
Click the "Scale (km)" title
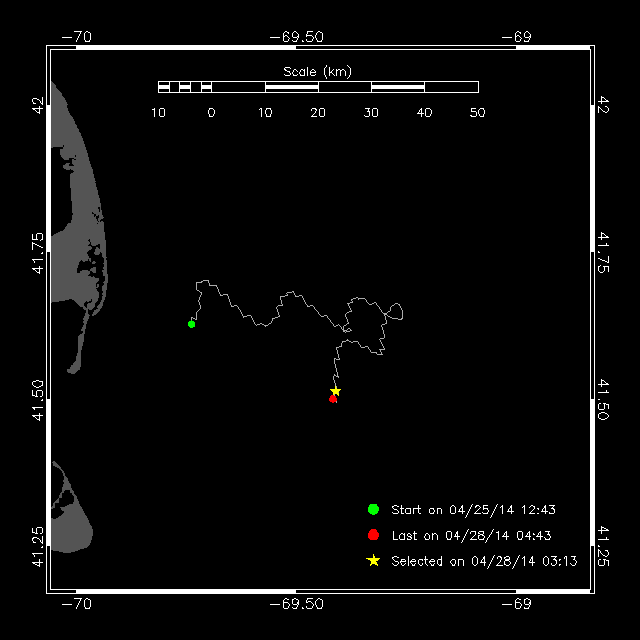point(317,71)
